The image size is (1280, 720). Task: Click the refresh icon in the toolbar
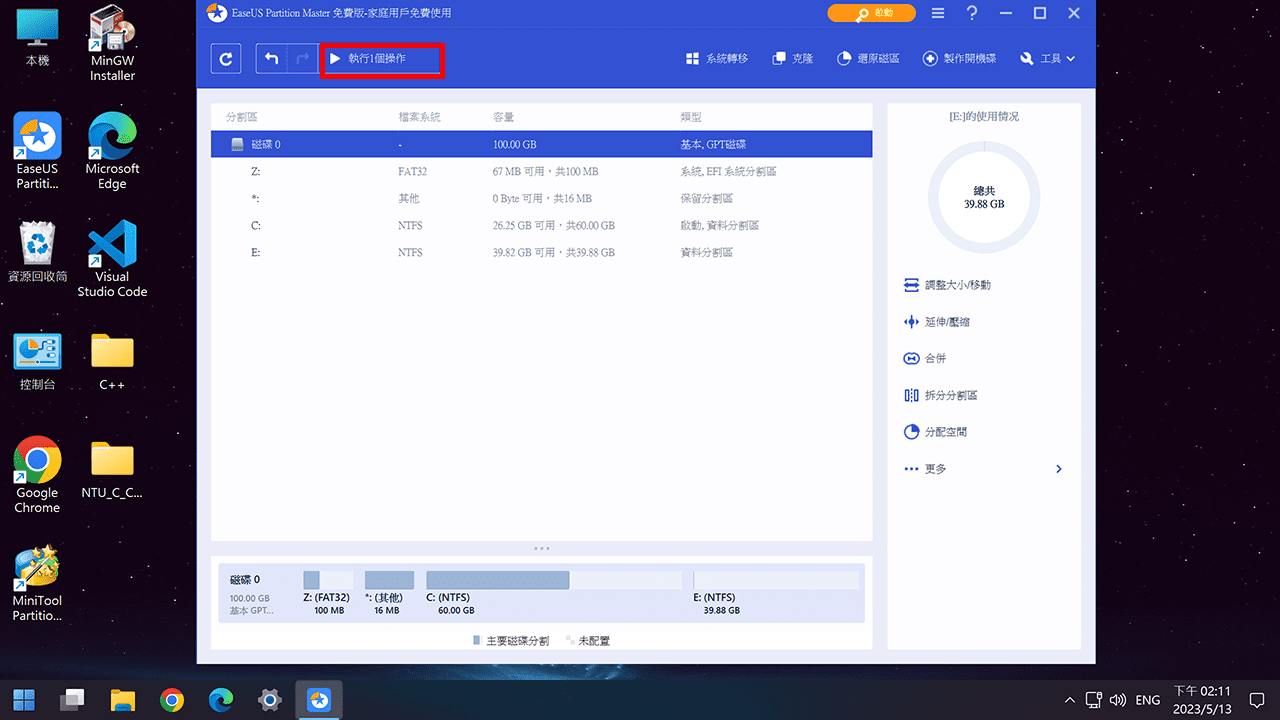click(x=225, y=58)
